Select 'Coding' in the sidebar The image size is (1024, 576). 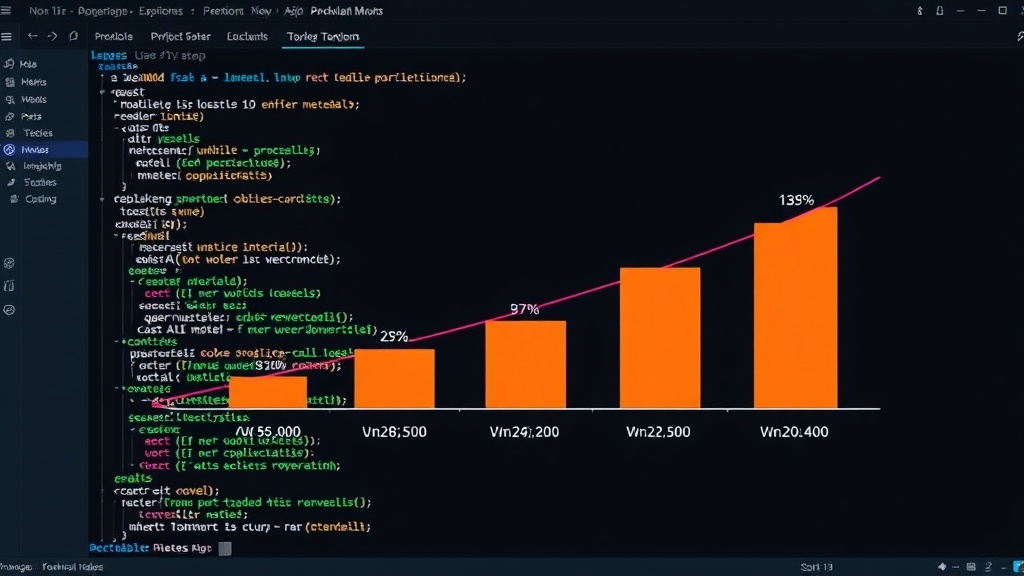pyautogui.click(x=40, y=199)
